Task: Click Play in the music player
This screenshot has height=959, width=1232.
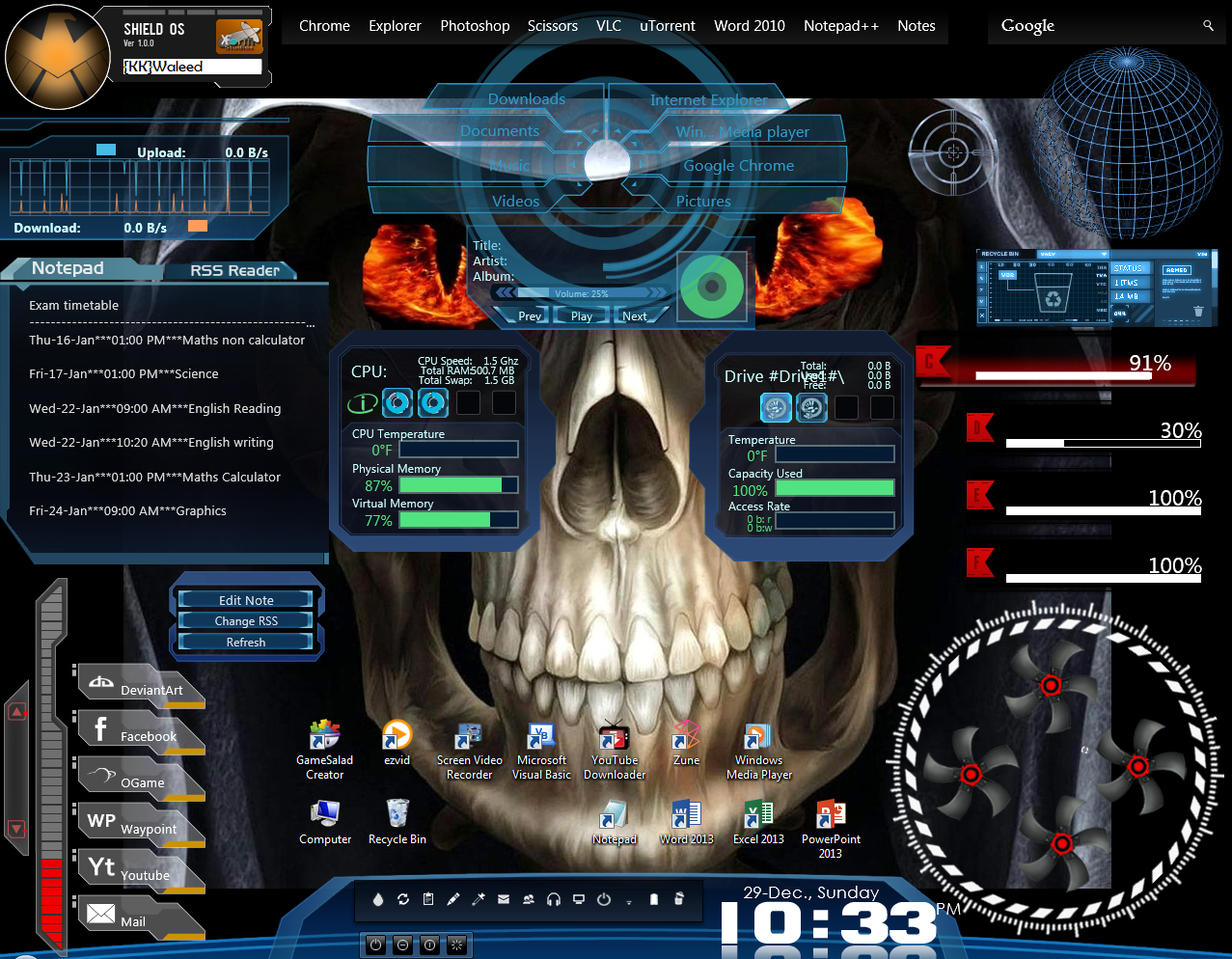Action: pyautogui.click(x=582, y=315)
